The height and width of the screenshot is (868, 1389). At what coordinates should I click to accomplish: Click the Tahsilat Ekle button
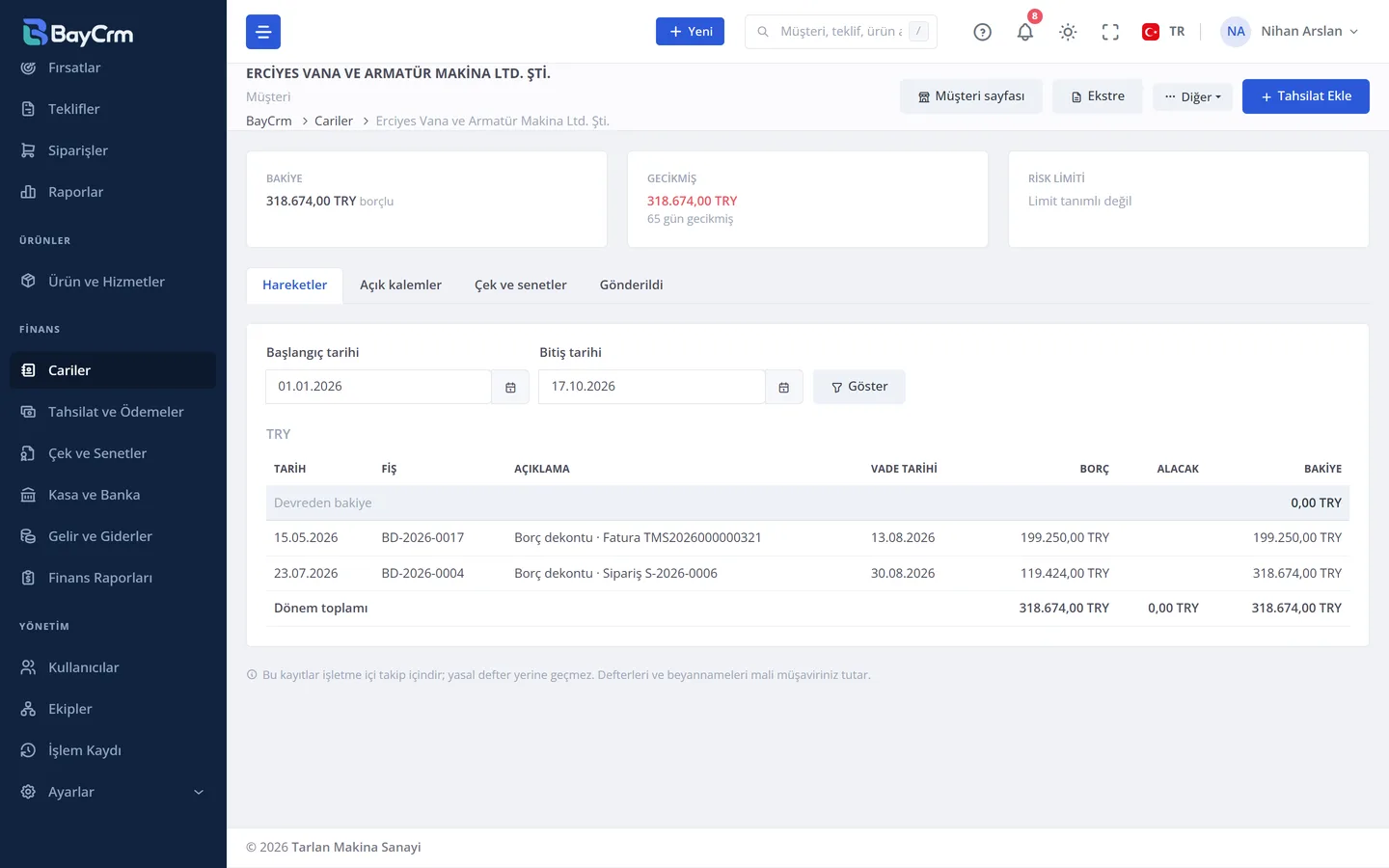tap(1306, 96)
